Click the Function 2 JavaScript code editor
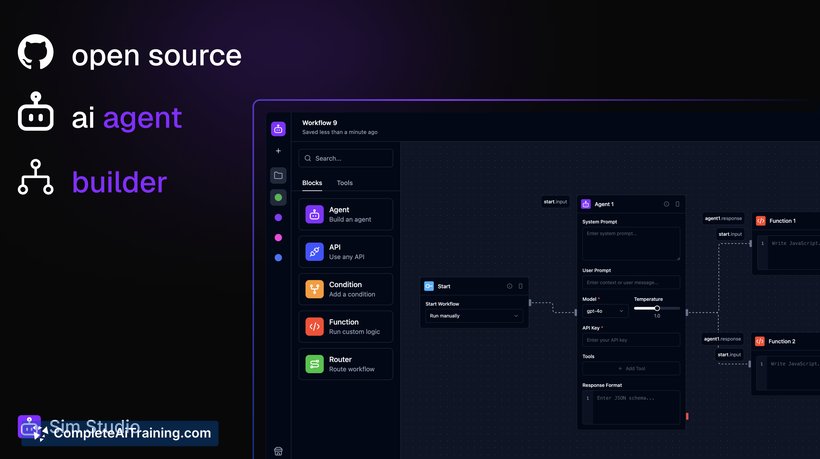 [x=788, y=373]
